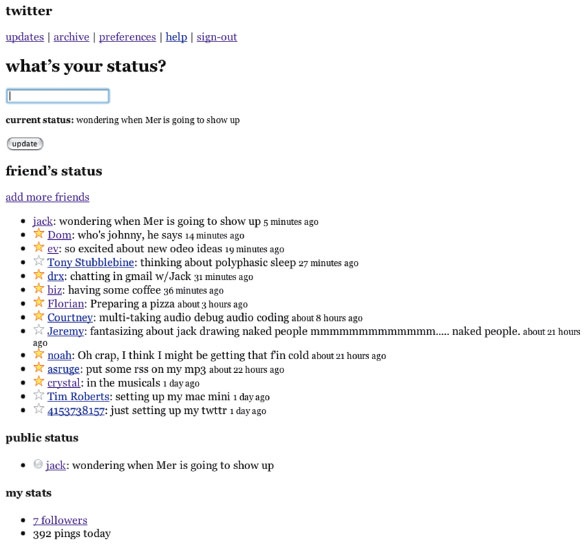Open the preferences navigation link
The width and height of the screenshot is (586, 545).
pyautogui.click(x=127, y=37)
